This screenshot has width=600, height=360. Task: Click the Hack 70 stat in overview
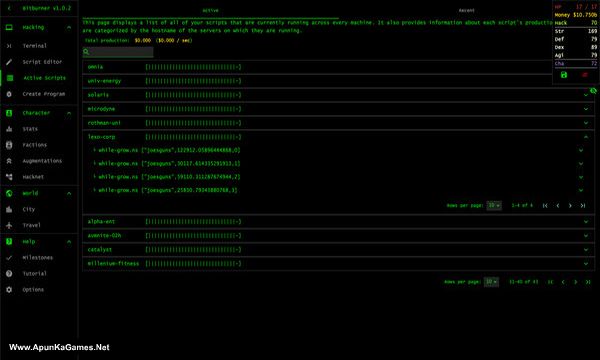point(576,23)
